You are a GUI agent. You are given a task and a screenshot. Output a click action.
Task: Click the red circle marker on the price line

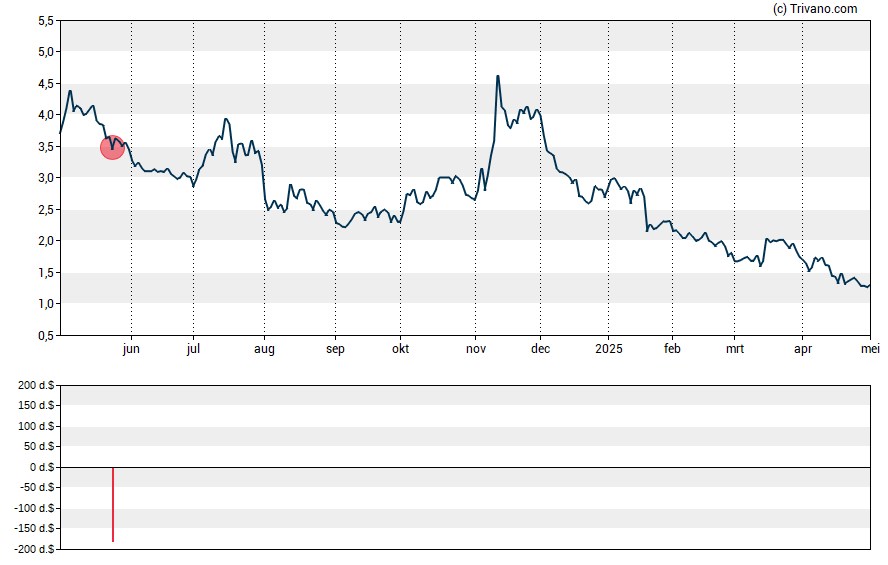pyautogui.click(x=112, y=148)
